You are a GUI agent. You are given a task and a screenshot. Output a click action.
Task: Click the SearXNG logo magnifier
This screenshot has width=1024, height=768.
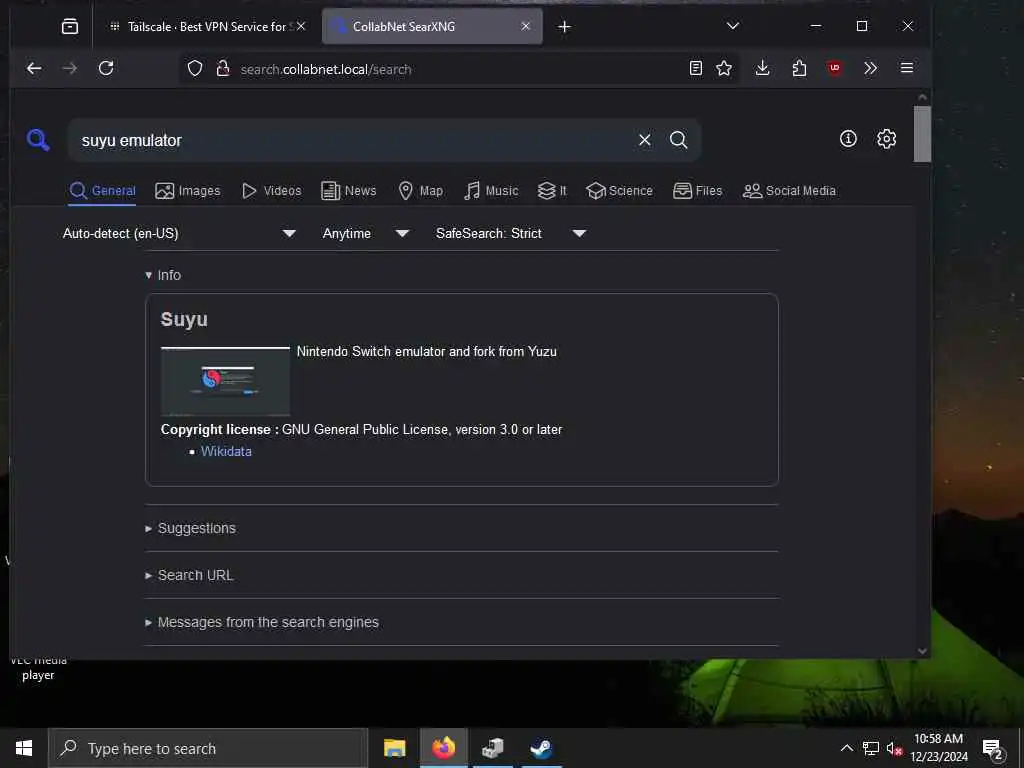coord(38,139)
